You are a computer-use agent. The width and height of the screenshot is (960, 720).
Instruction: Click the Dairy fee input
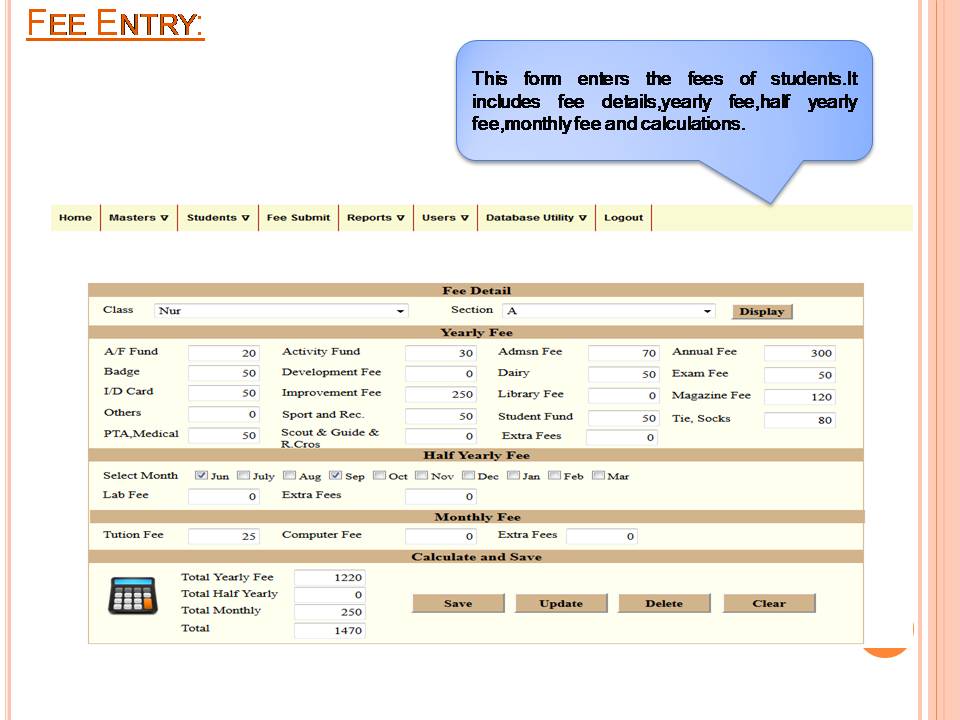[x=623, y=374]
